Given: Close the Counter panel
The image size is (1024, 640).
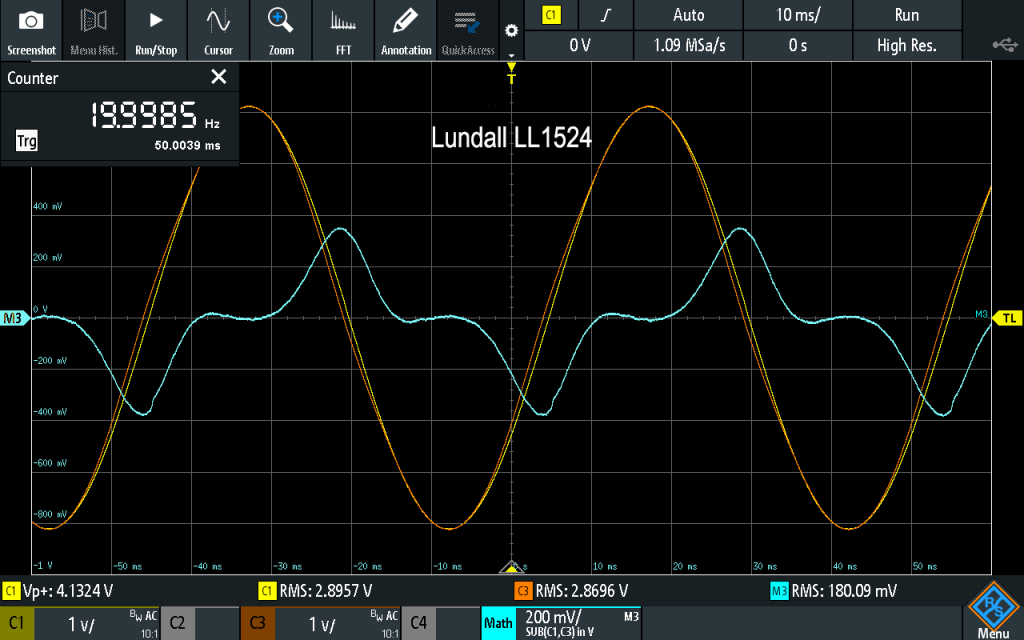Looking at the screenshot, I should pyautogui.click(x=219, y=77).
